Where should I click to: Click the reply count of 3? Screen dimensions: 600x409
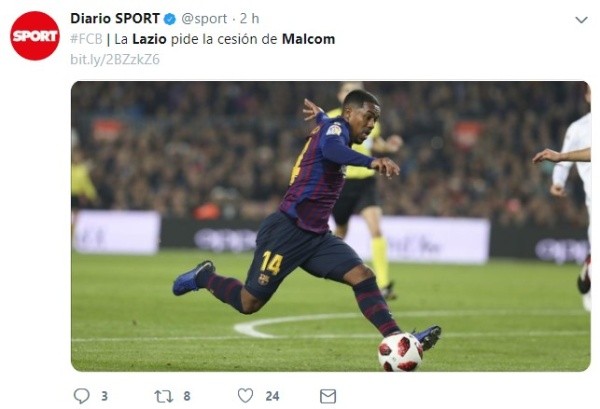pos(104,396)
